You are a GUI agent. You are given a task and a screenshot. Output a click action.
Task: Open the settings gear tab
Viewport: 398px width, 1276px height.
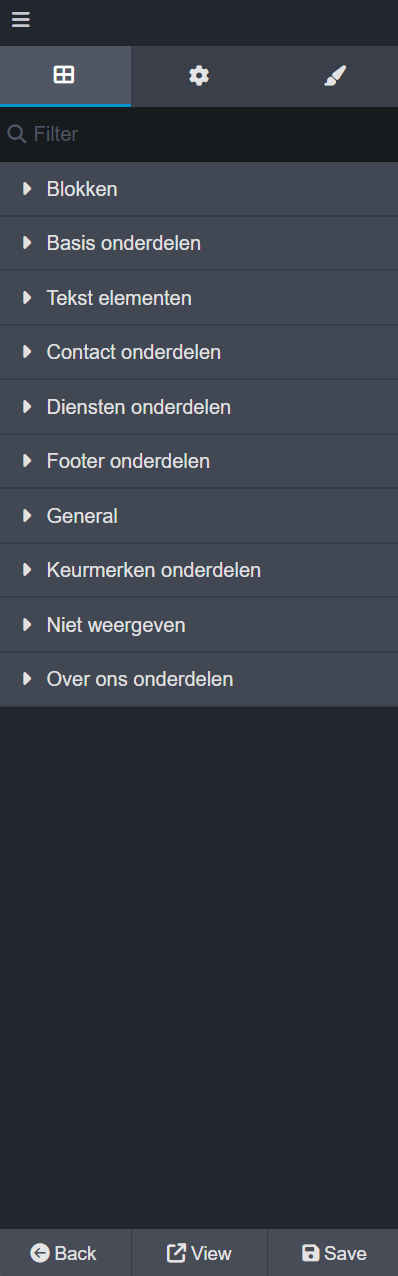coord(199,75)
